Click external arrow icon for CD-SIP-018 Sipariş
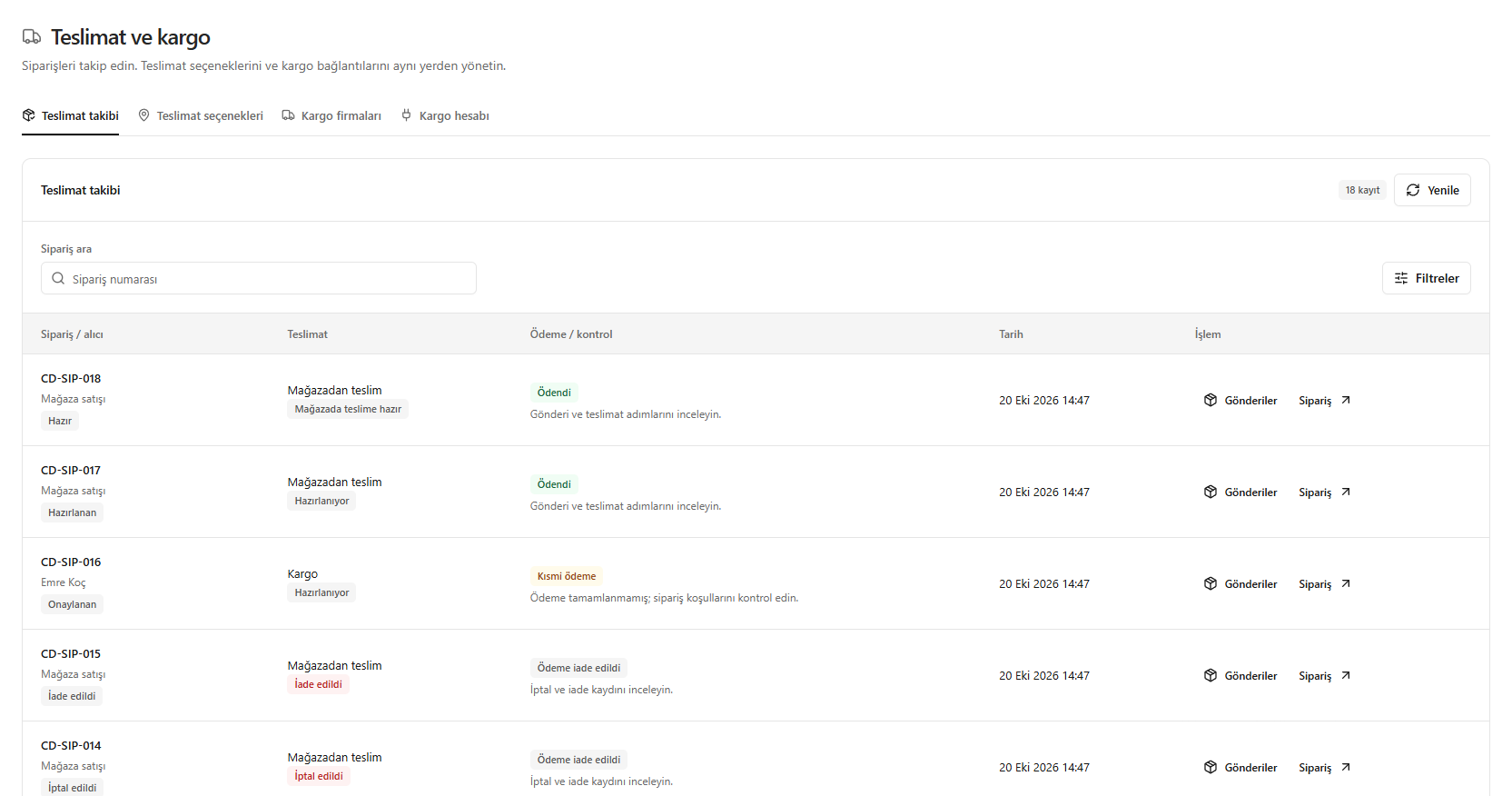The height and width of the screenshot is (796, 1512). (1346, 400)
